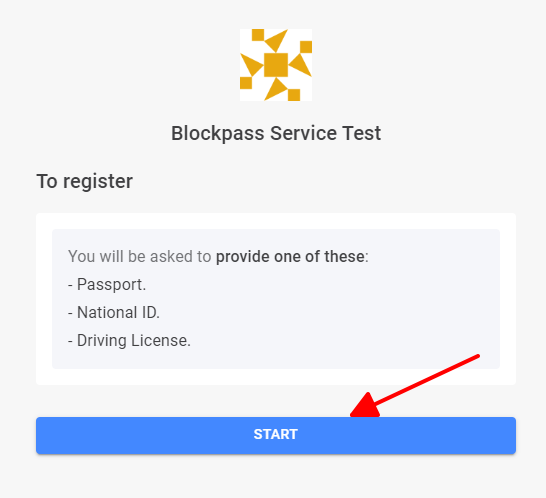The height and width of the screenshot is (498, 546).
Task: Select the "- Driving License." list entry
Action: [129, 341]
